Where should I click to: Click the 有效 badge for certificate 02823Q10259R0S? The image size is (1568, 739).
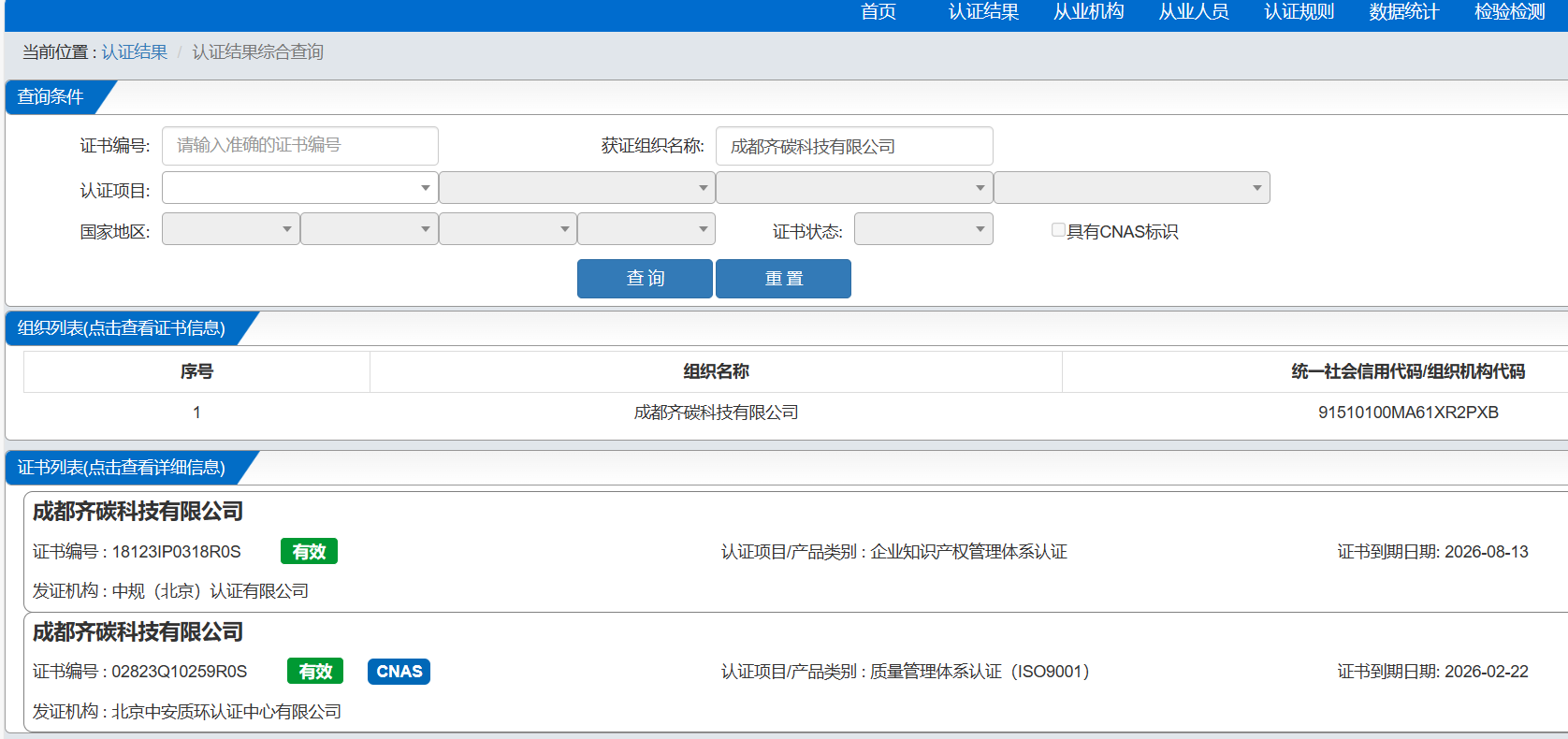pos(315,672)
